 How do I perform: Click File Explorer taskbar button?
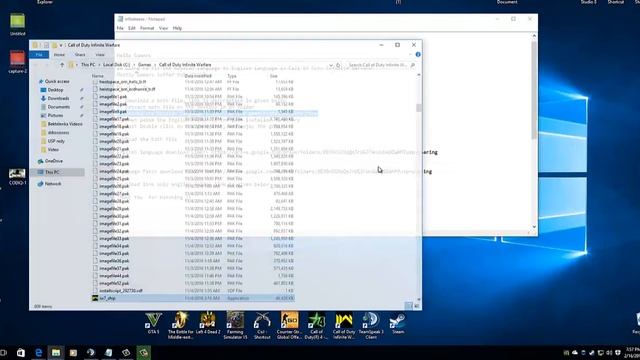[x=56, y=352]
